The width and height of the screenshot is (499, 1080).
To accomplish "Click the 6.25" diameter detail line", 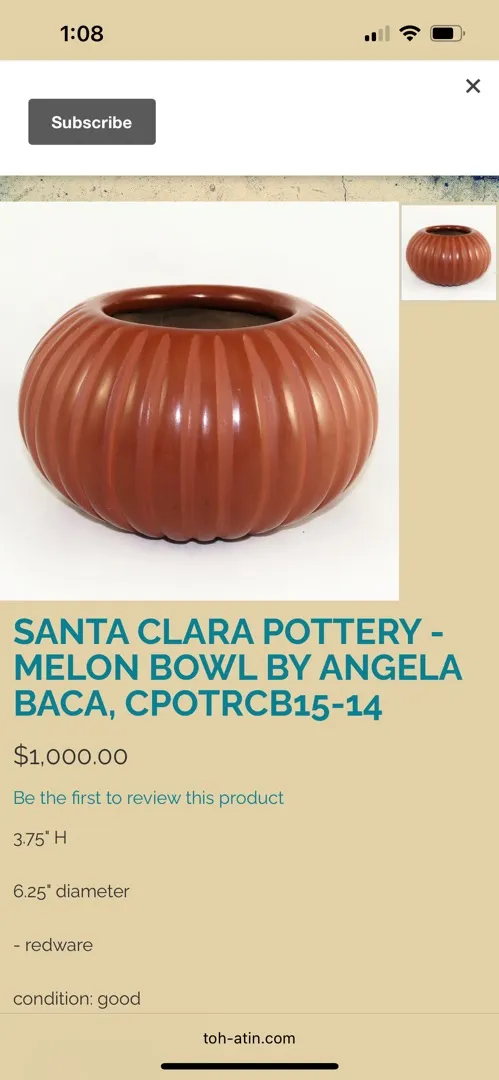I will click(71, 892).
